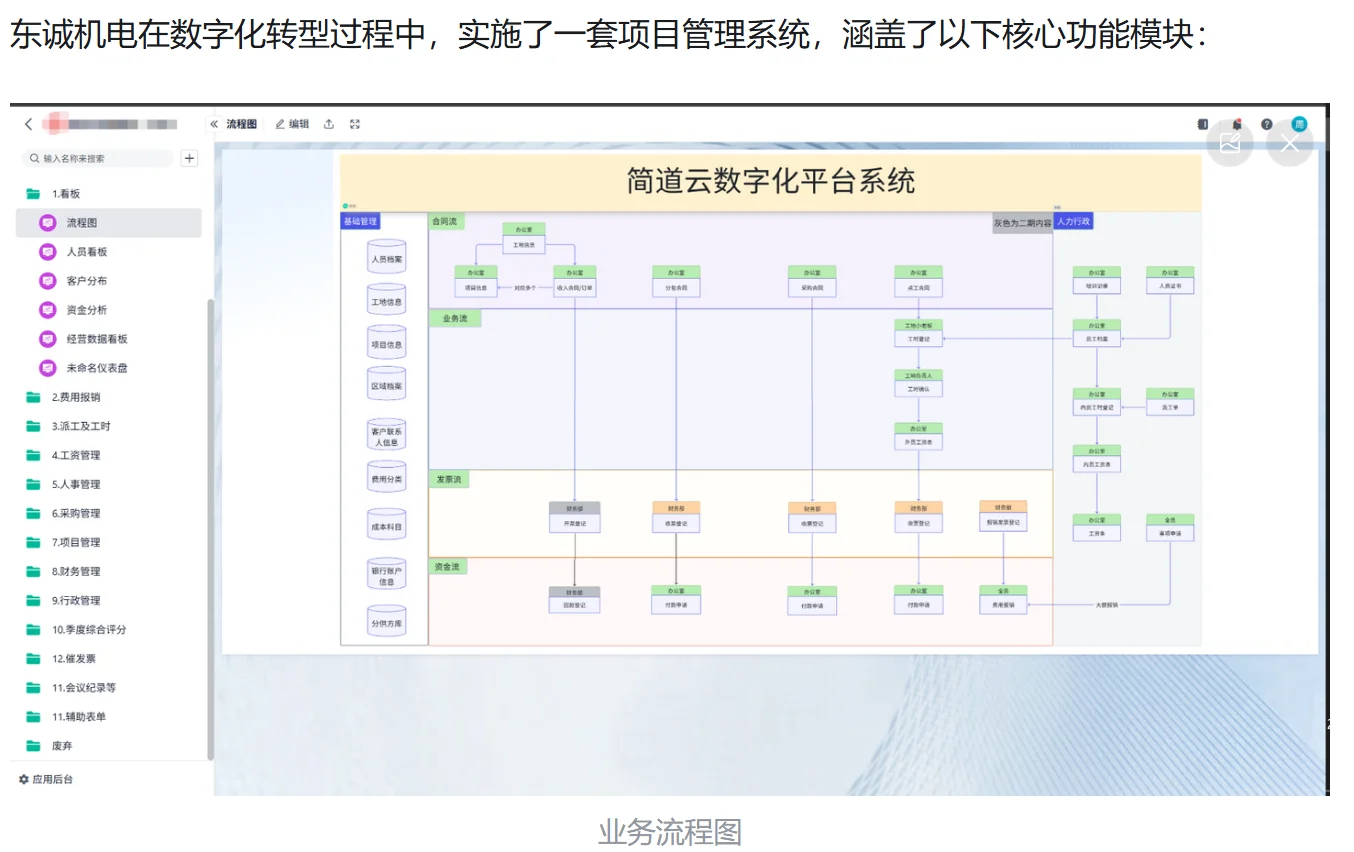
Task: Click the + button to create new item
Action: tap(189, 158)
